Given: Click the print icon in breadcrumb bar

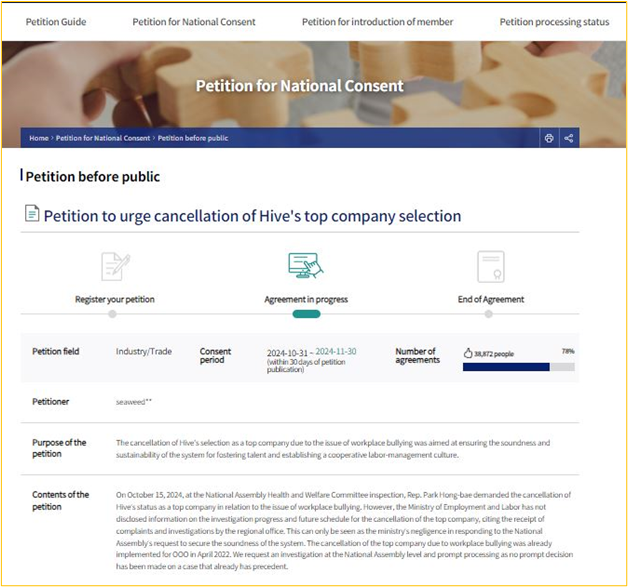Looking at the screenshot, I should tap(549, 138).
